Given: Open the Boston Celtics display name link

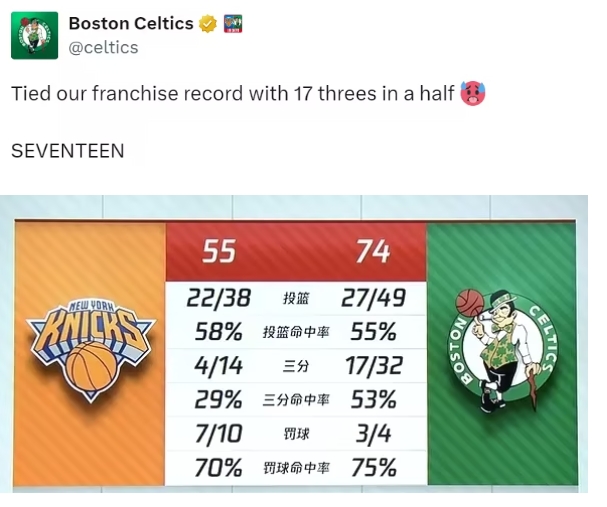Looking at the screenshot, I should pyautogui.click(x=130, y=23).
